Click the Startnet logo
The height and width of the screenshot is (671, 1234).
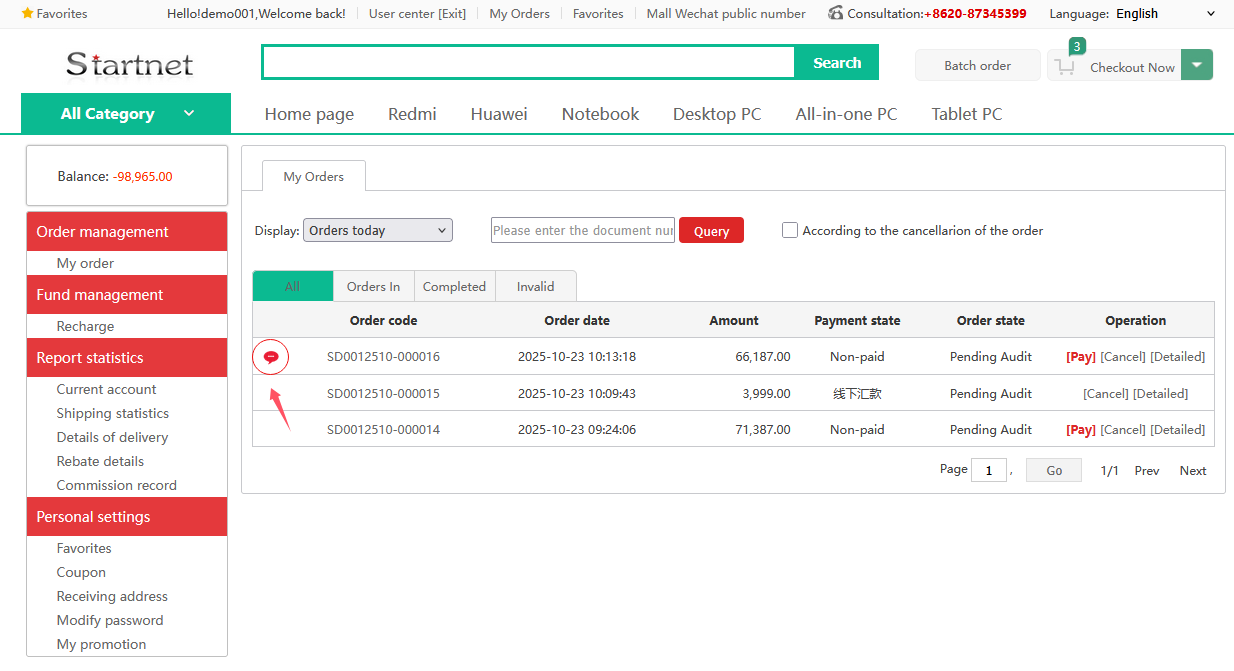pyautogui.click(x=129, y=64)
